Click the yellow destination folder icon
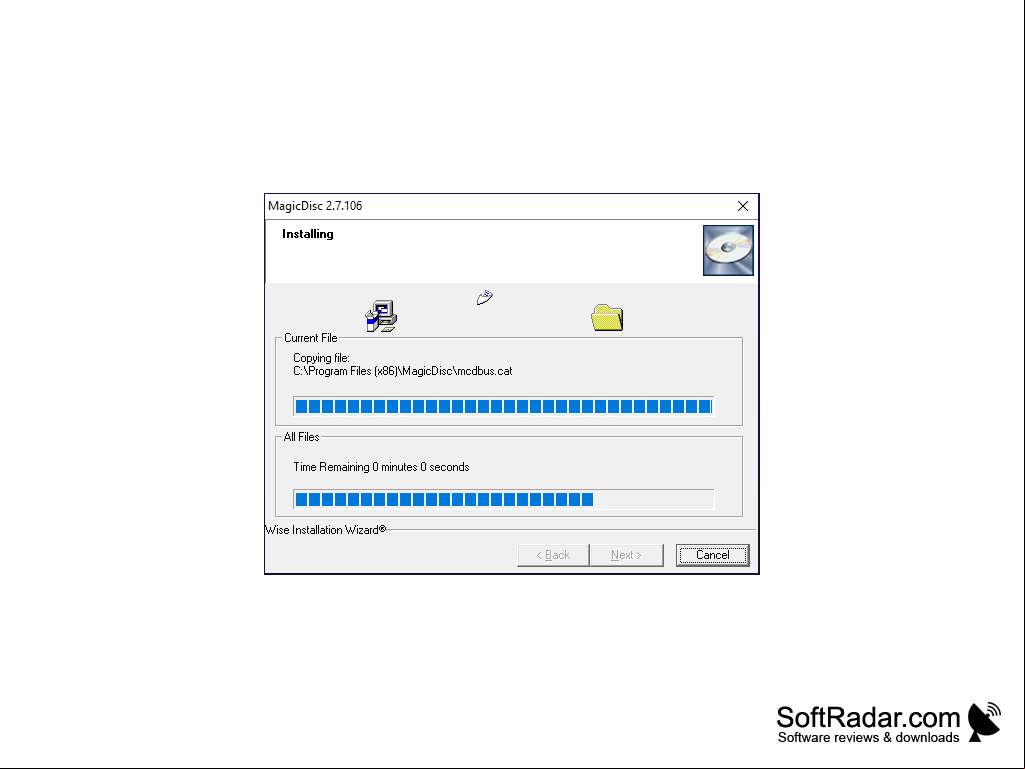The image size is (1025, 769). (607, 318)
